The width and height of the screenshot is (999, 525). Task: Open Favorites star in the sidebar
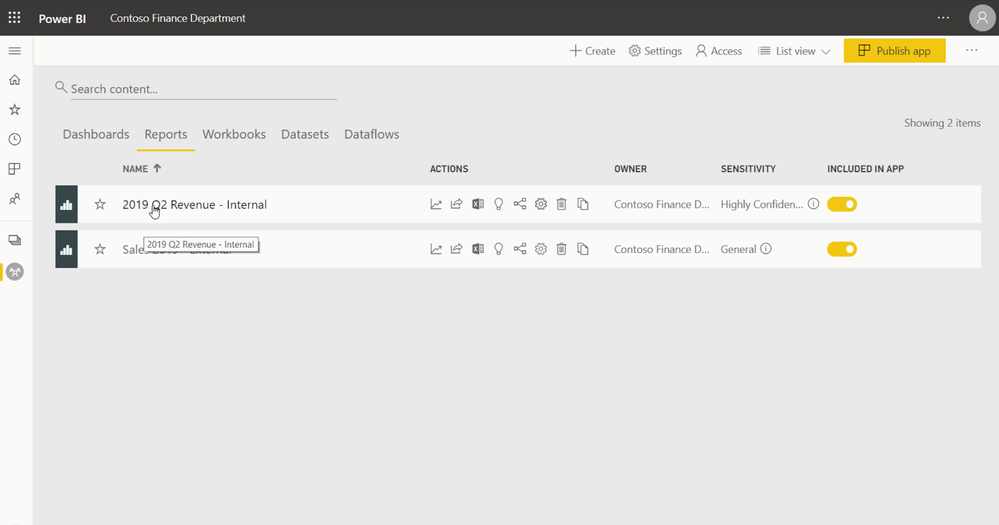click(15, 110)
